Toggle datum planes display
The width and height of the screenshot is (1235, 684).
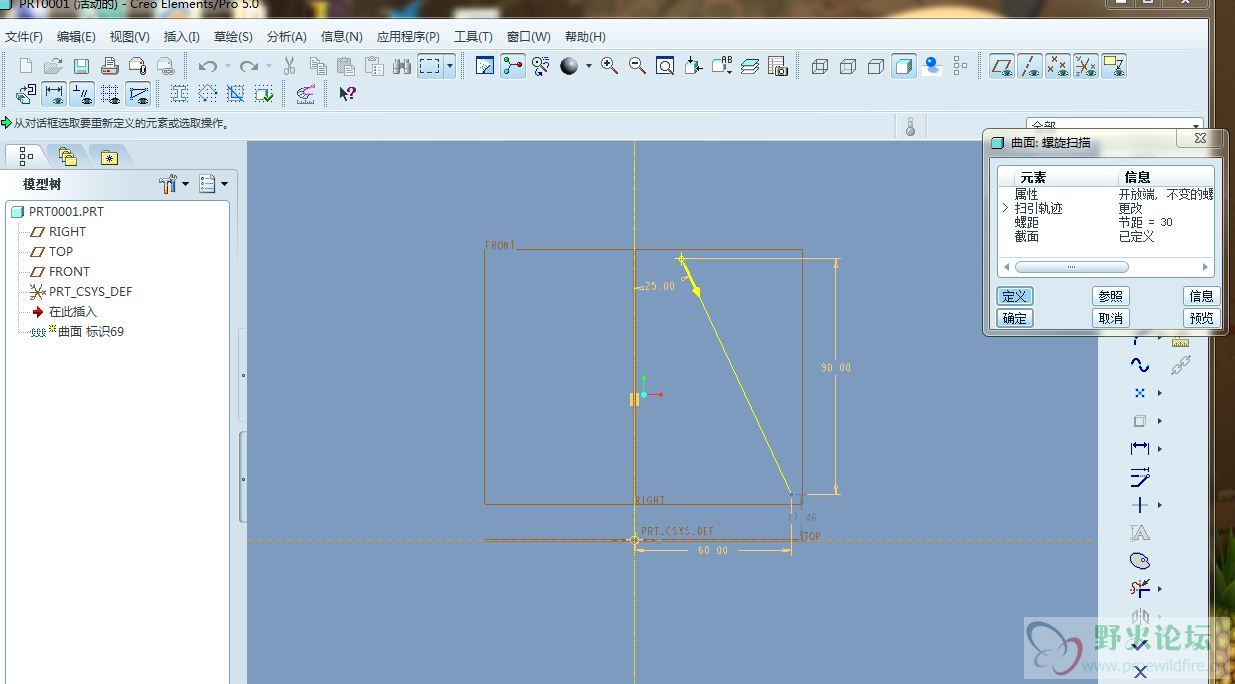[1002, 67]
